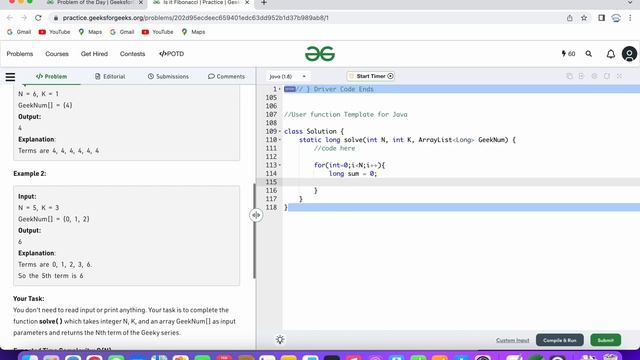
Task: Click the '//code here' comment line
Action: (x=334, y=149)
